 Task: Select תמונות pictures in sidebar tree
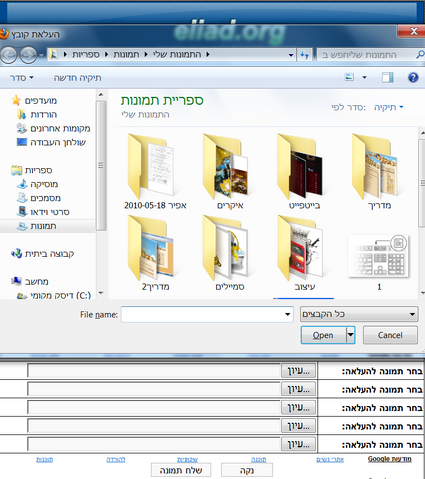click(x=37, y=226)
